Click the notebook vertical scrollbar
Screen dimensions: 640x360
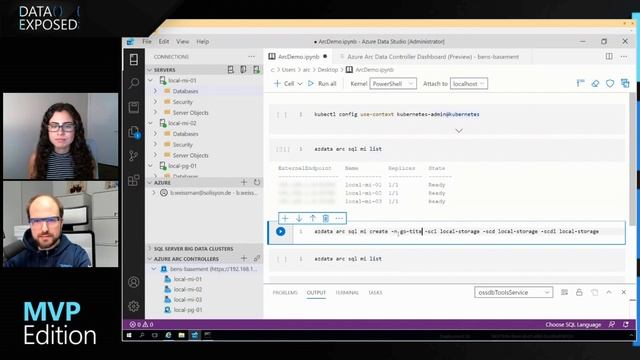[633, 159]
